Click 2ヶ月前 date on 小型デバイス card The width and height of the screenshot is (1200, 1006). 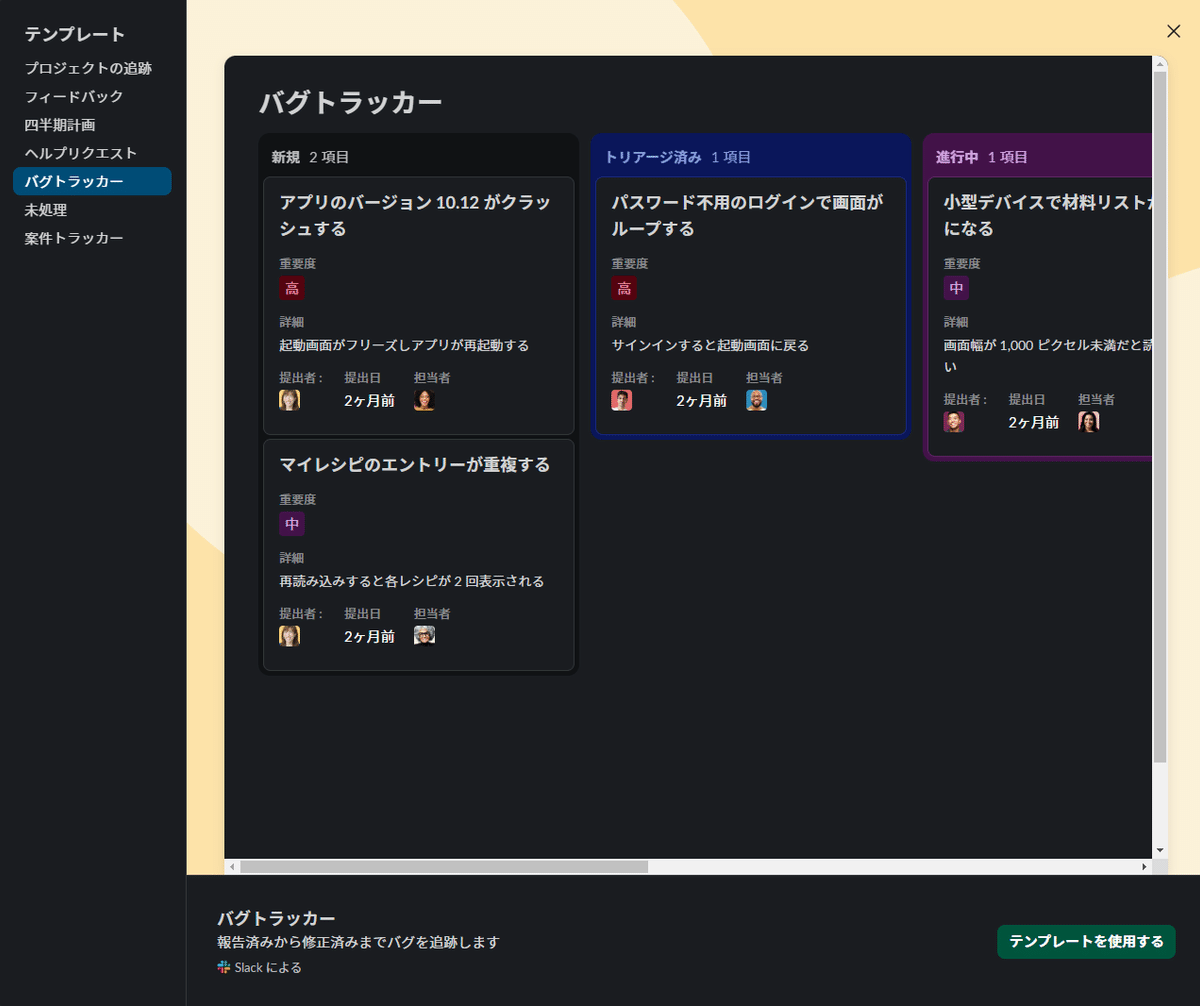click(x=1033, y=422)
